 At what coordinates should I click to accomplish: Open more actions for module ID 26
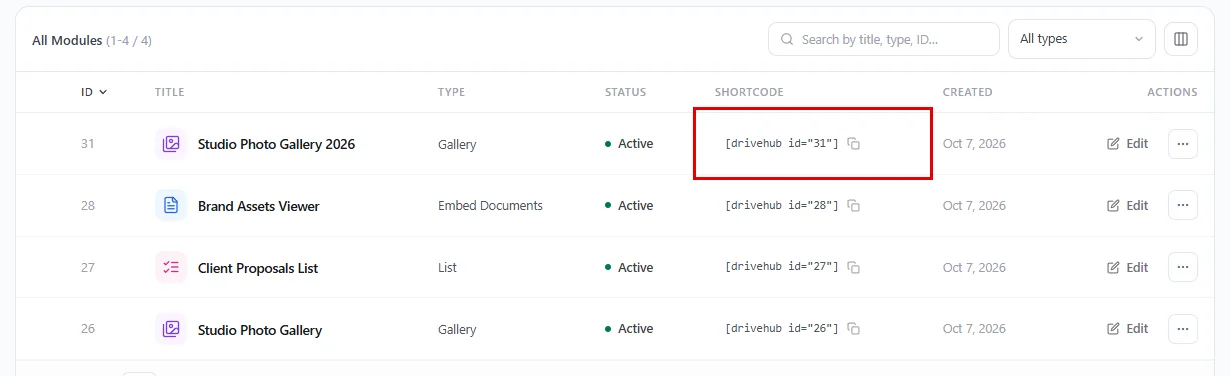(x=1182, y=329)
